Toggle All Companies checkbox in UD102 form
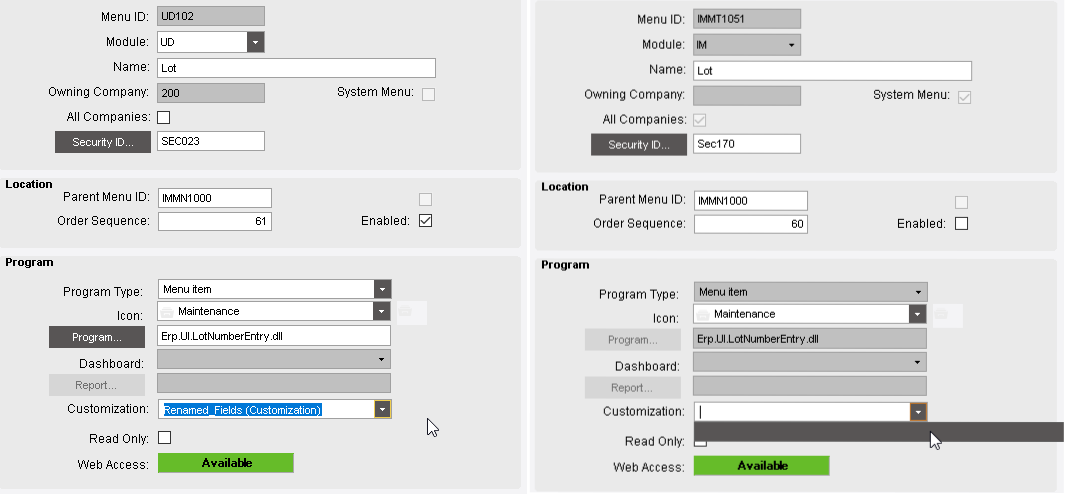This screenshot has width=1068, height=495. click(x=163, y=117)
